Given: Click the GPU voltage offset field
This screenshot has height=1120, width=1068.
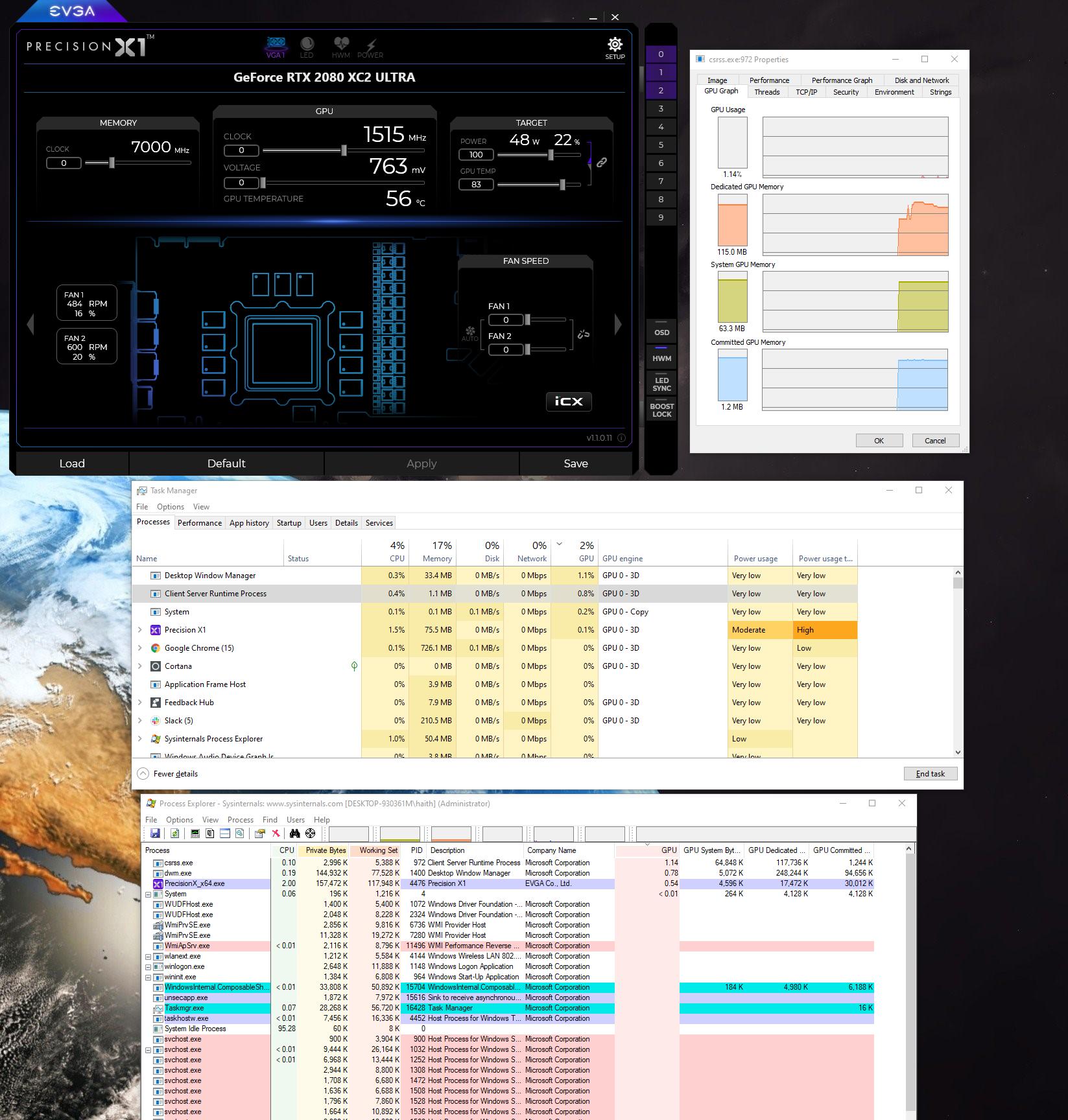Looking at the screenshot, I should coord(241,183).
